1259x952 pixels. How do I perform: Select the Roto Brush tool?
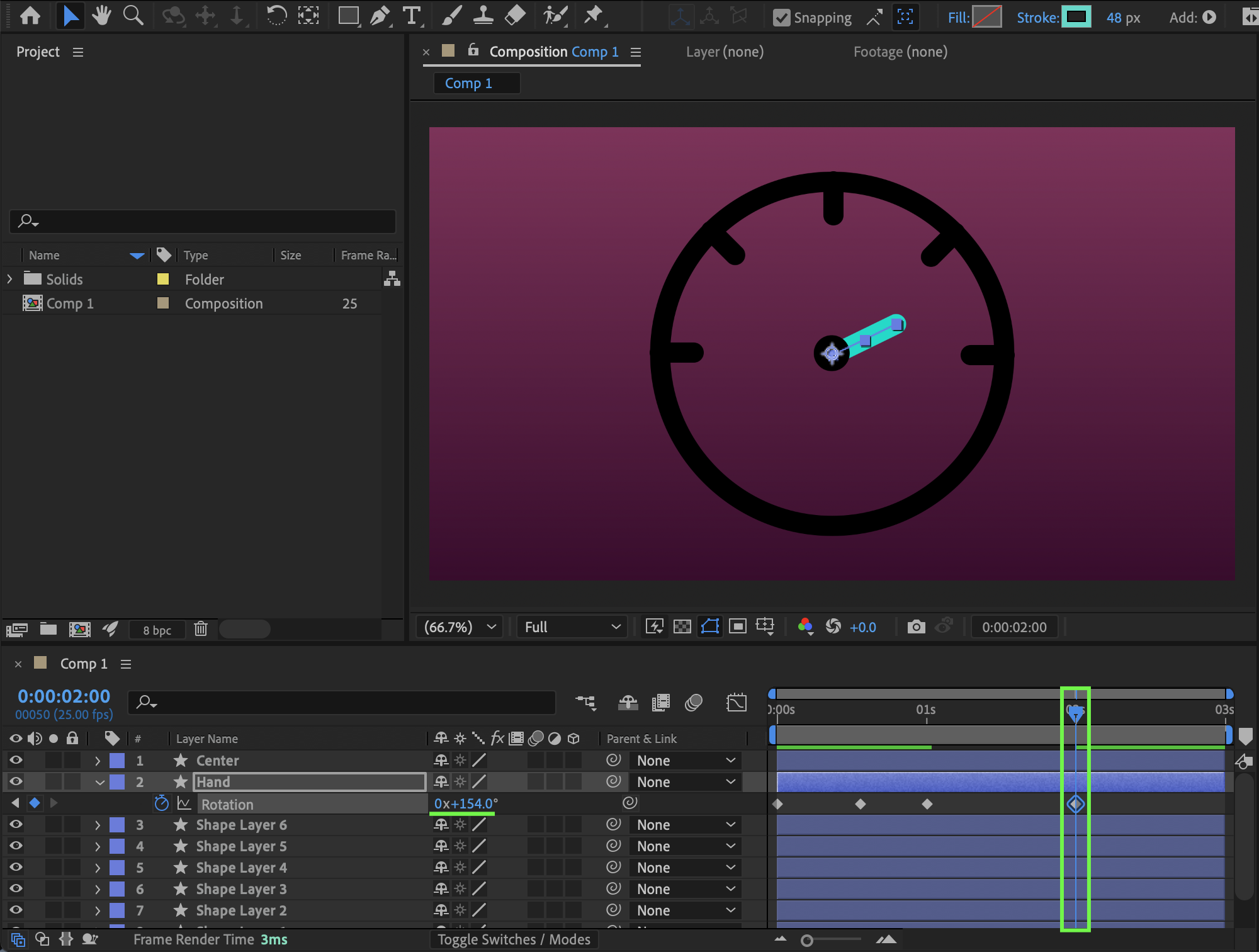click(555, 16)
